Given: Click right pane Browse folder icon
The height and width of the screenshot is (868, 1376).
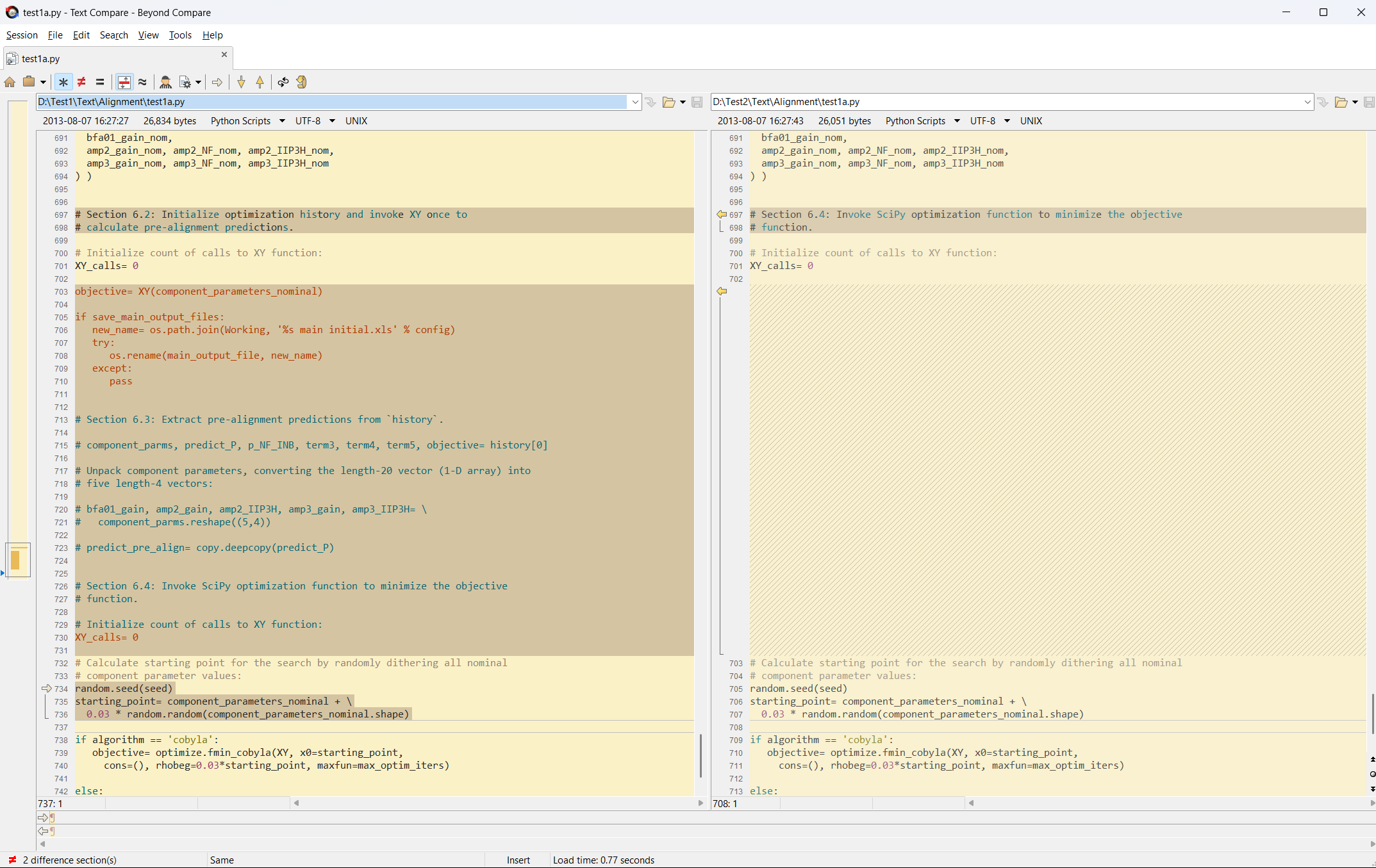Looking at the screenshot, I should pos(1341,102).
